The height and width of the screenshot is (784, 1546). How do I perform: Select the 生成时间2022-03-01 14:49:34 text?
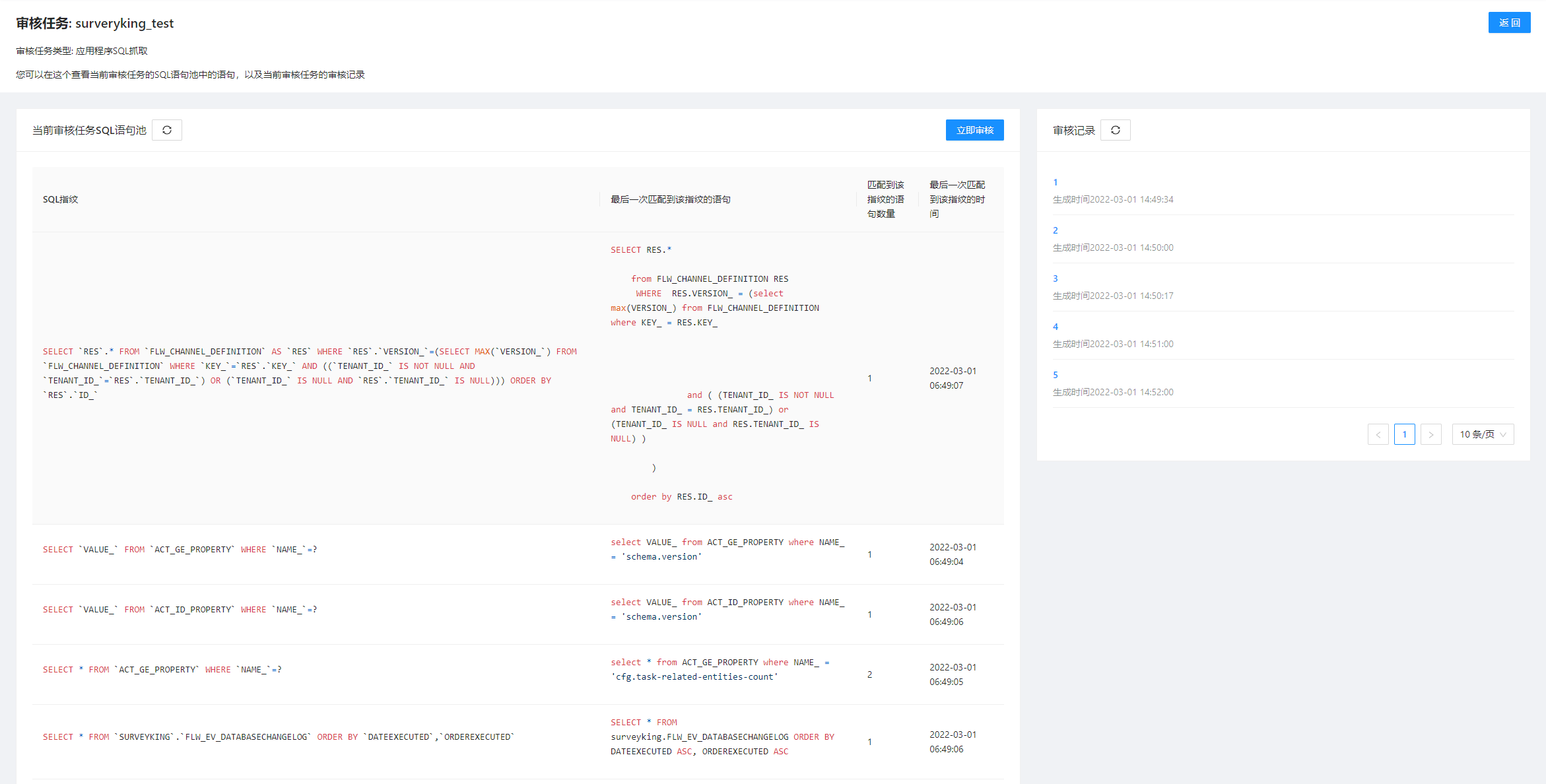(1113, 199)
